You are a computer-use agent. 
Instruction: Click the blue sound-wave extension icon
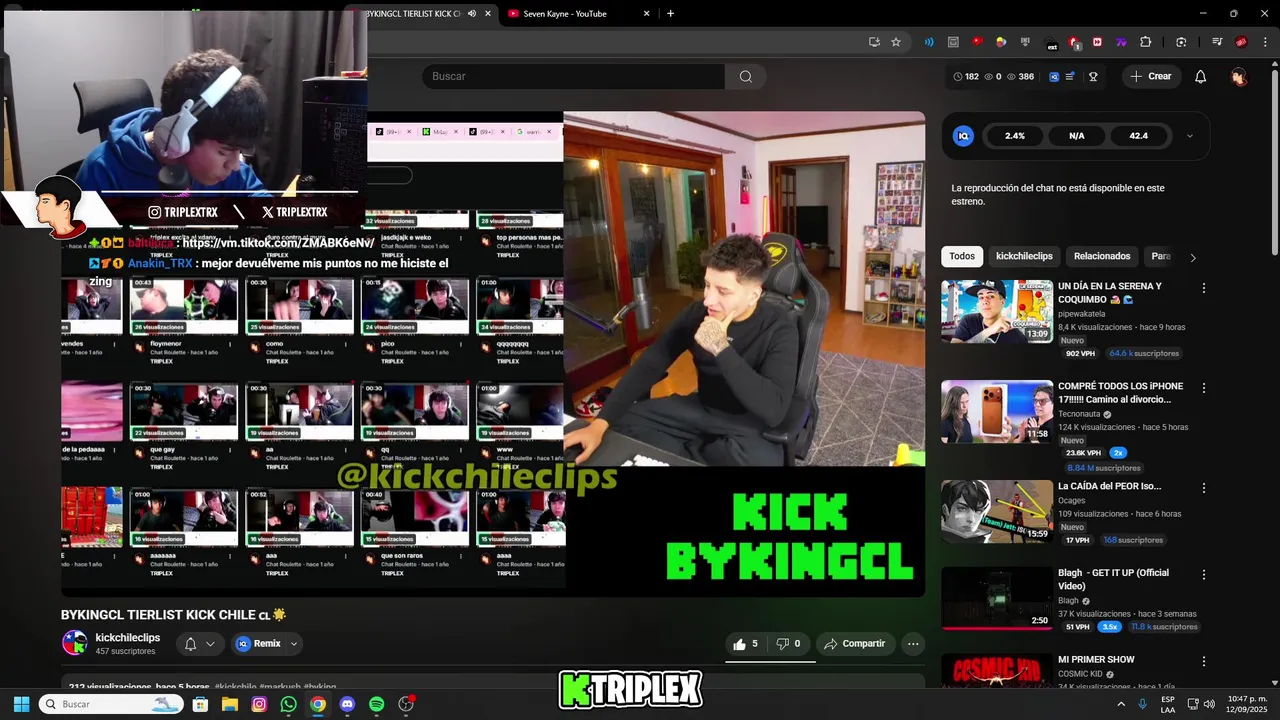(x=929, y=42)
